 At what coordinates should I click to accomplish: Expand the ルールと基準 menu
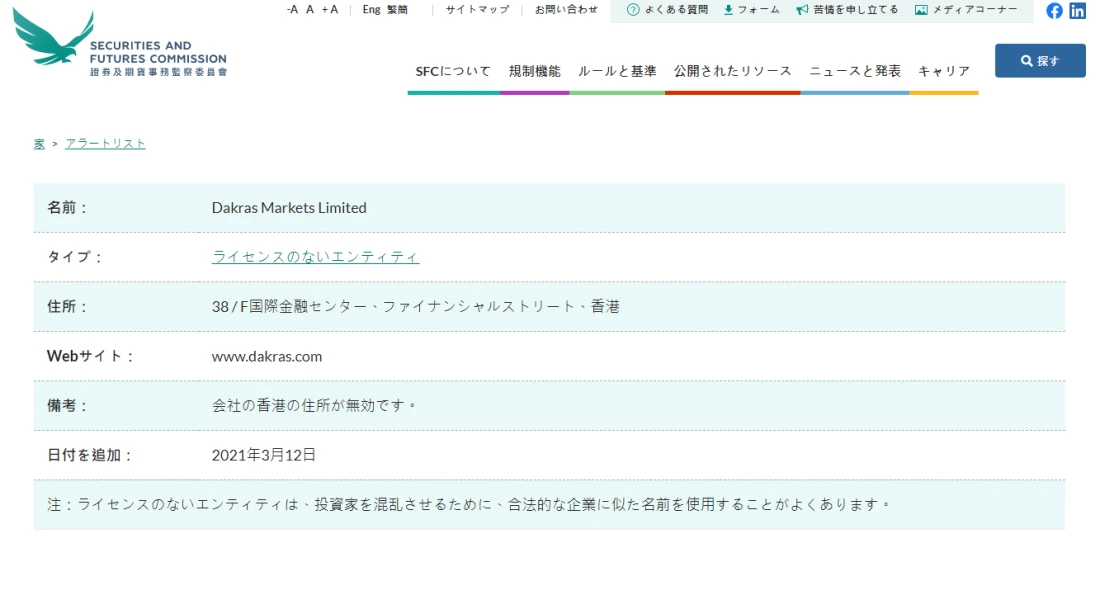[x=617, y=71]
